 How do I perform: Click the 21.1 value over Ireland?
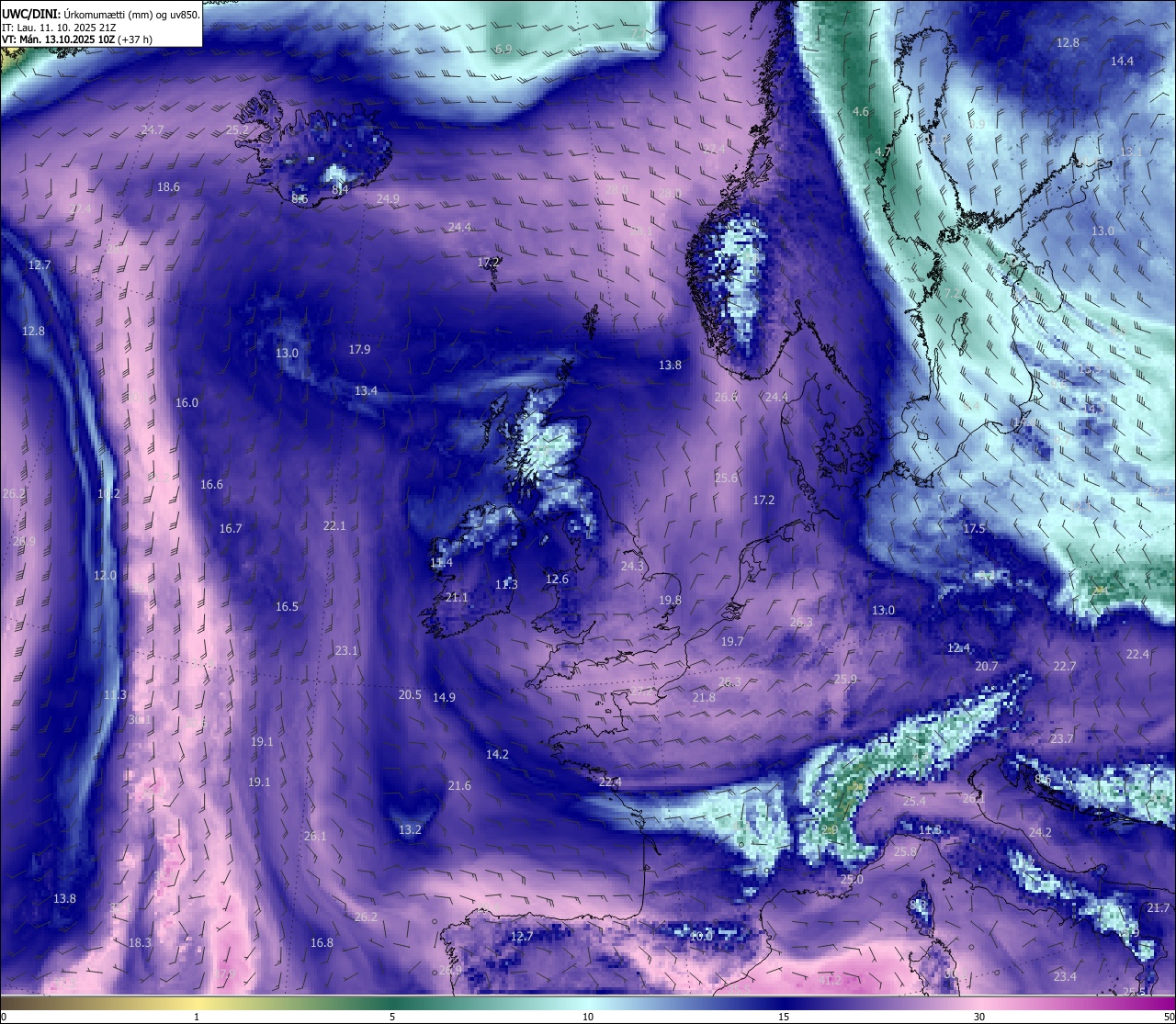pyautogui.click(x=457, y=597)
